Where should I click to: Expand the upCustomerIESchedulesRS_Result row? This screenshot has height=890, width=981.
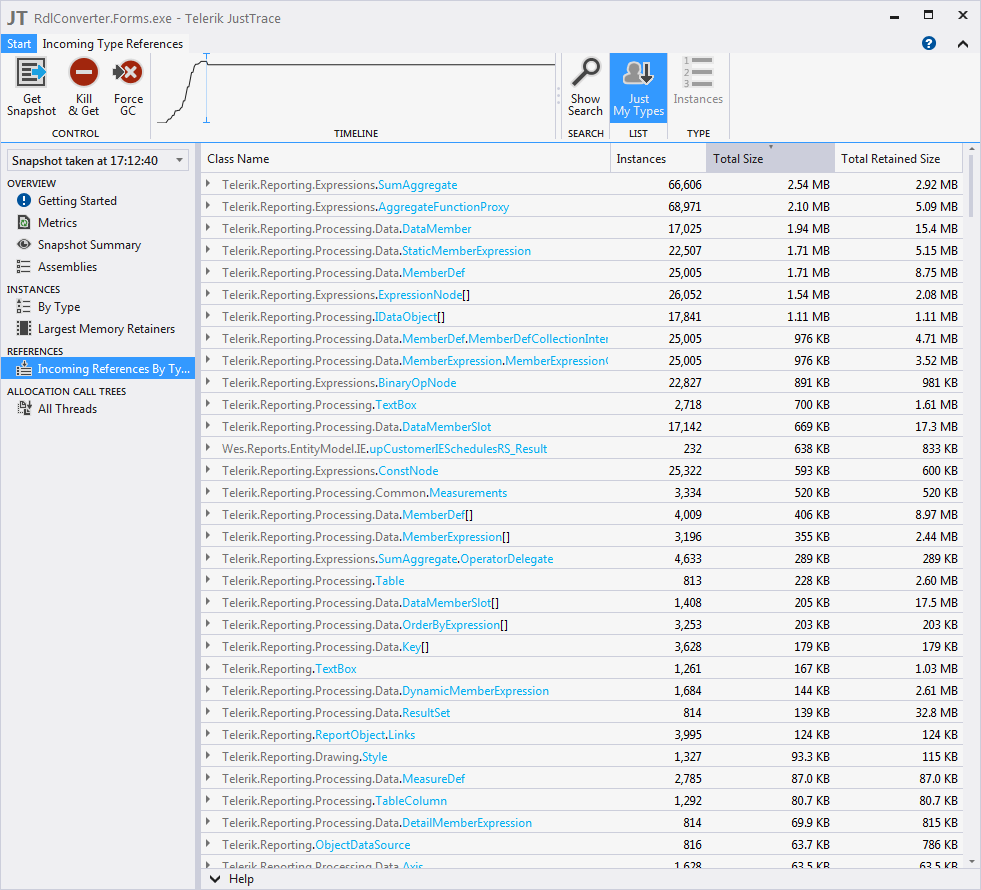(x=208, y=448)
